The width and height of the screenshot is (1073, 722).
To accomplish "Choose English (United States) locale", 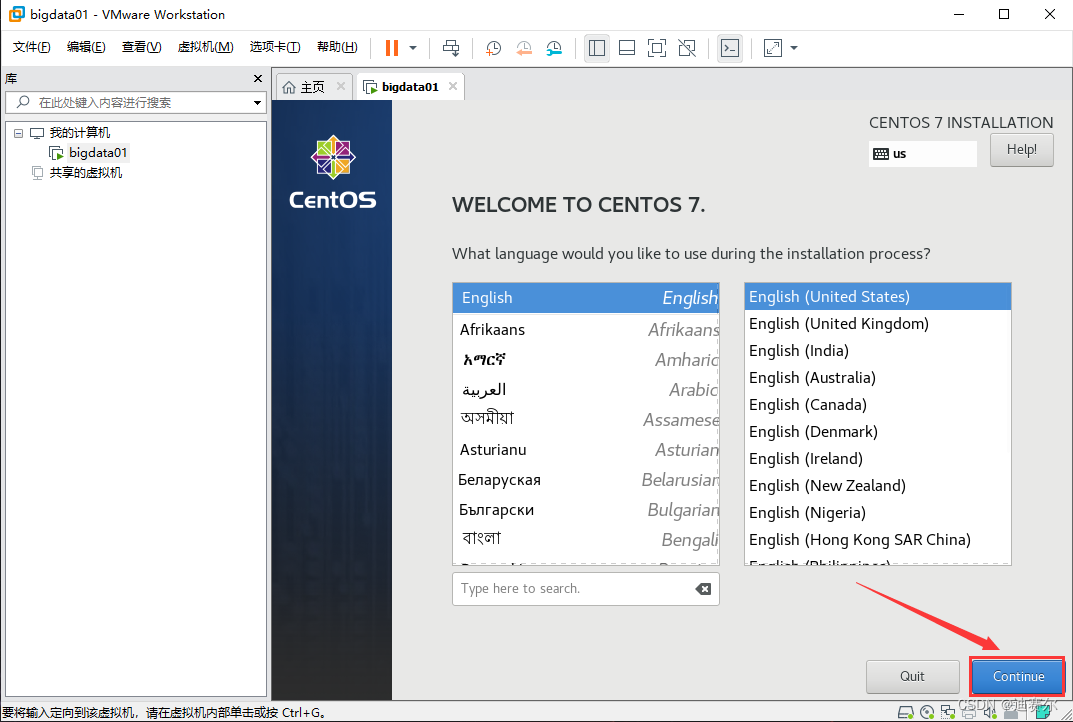I will pyautogui.click(x=877, y=297).
